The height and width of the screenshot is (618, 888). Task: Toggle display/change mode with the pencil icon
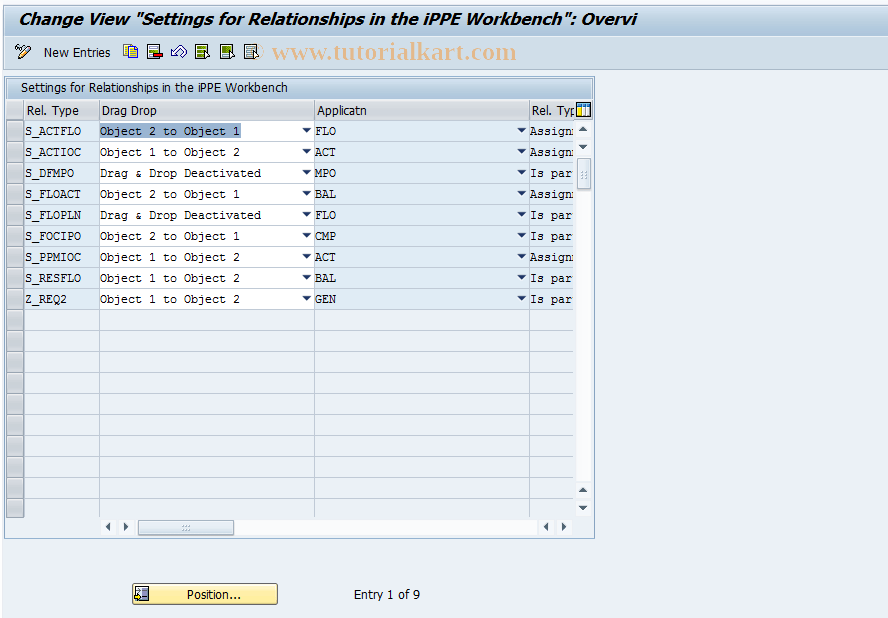22,52
